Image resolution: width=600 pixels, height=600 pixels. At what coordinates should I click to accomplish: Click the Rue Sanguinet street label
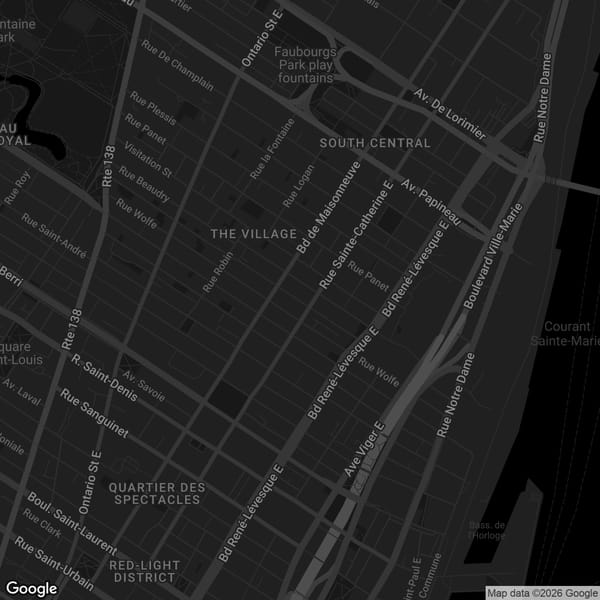coord(94,413)
